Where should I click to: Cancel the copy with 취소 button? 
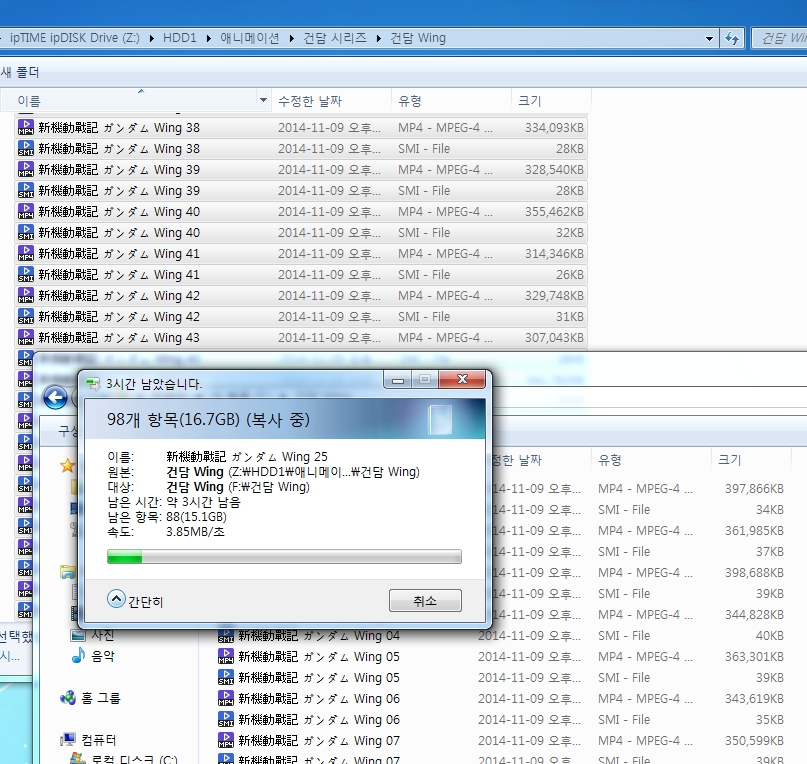click(x=425, y=601)
